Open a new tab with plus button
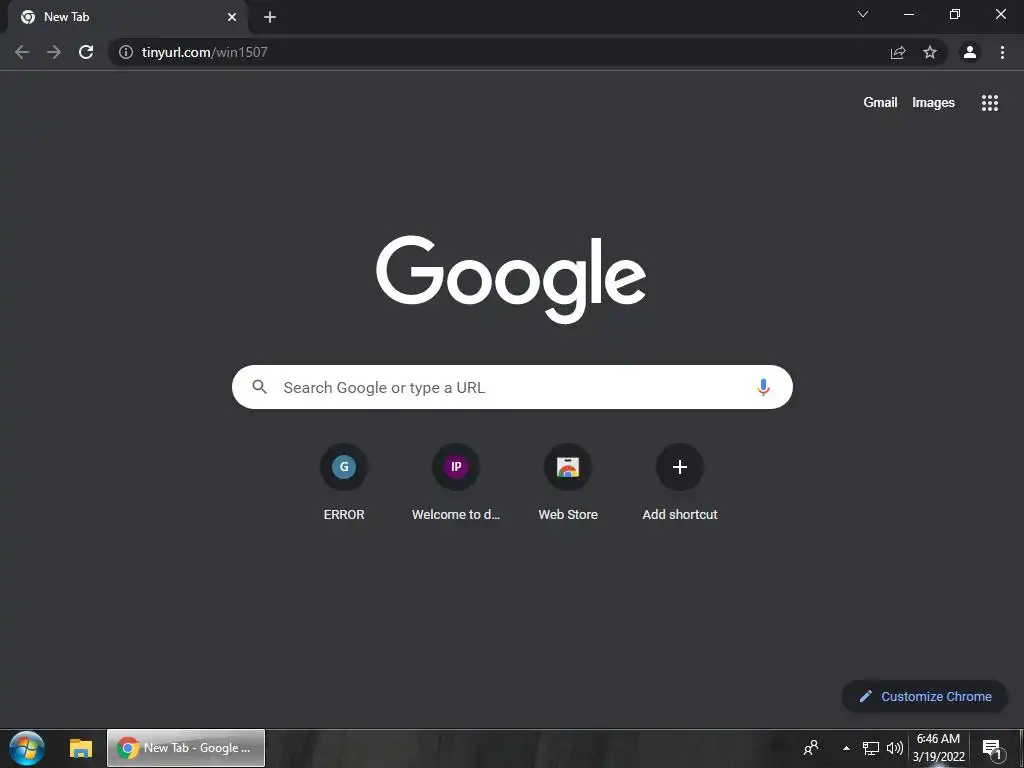This screenshot has height=768, width=1024. 270,18
